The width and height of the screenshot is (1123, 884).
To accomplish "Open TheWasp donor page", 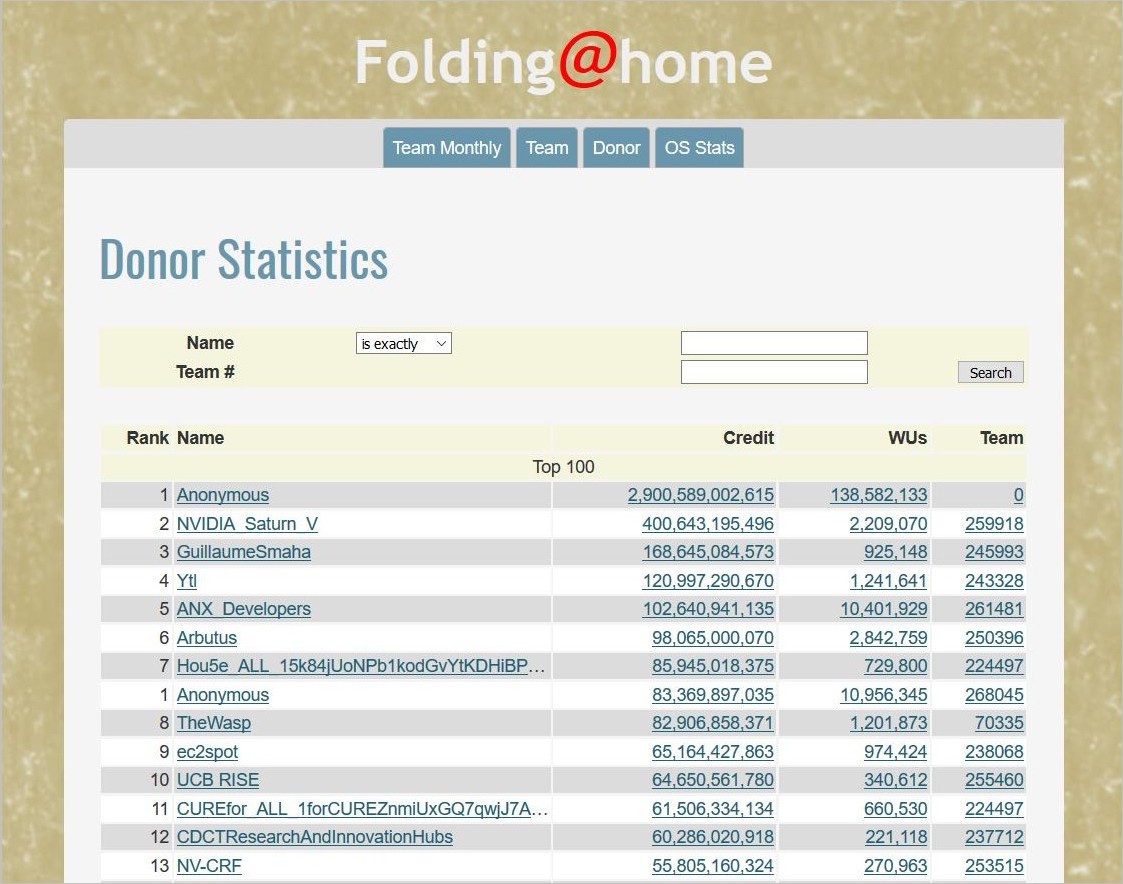I will tap(213, 723).
